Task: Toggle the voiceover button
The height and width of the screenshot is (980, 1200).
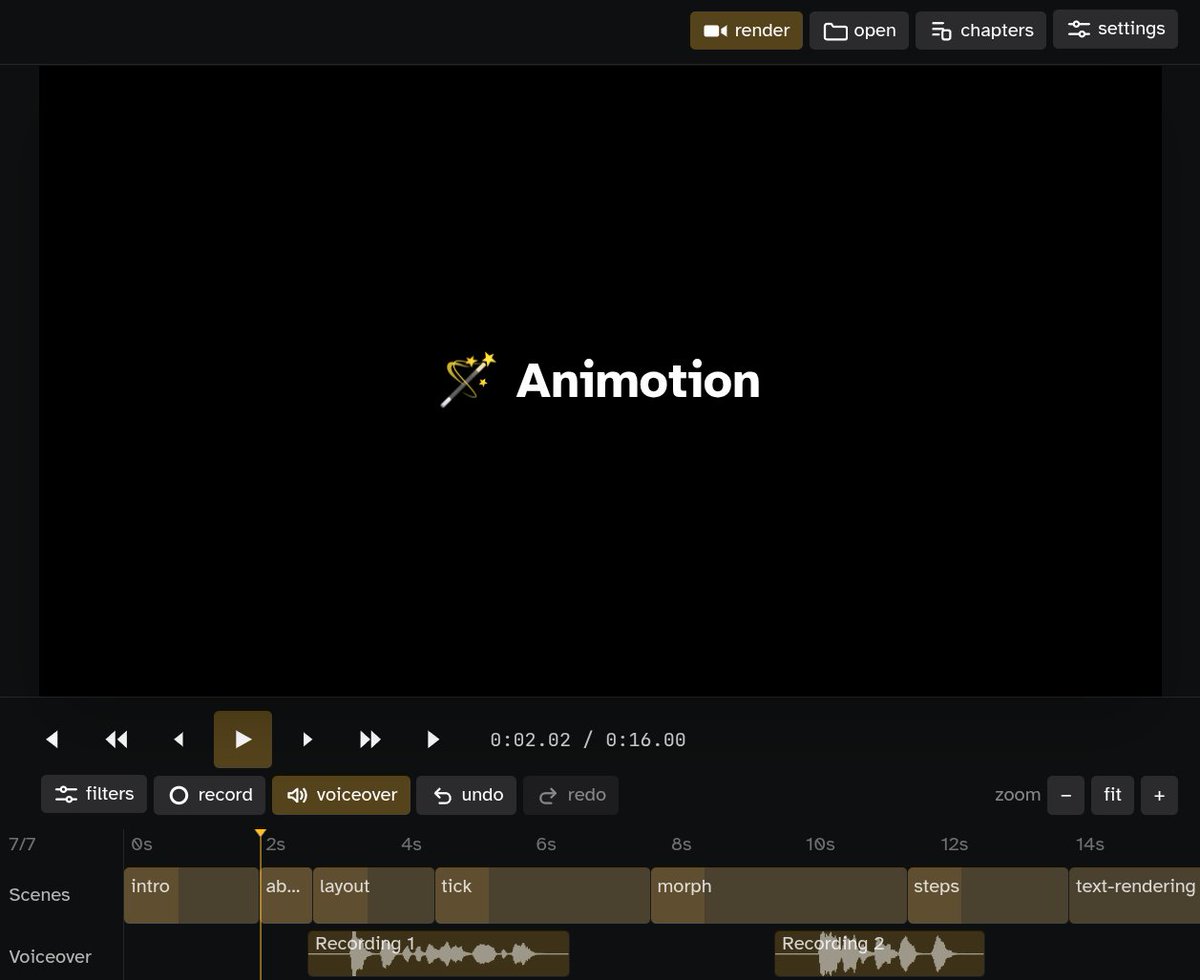Action: pyautogui.click(x=341, y=795)
